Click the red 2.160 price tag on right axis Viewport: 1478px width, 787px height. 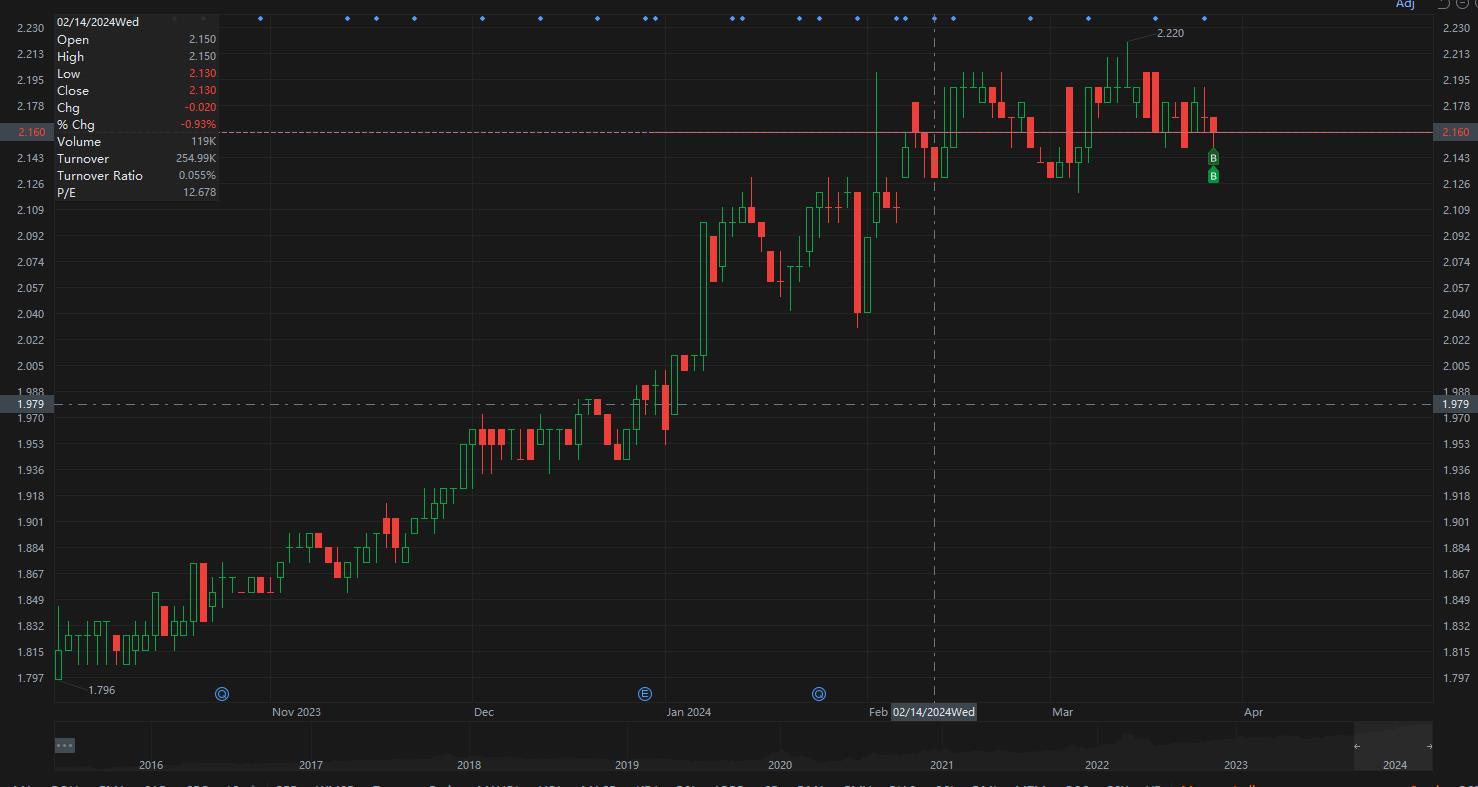pyautogui.click(x=1456, y=132)
